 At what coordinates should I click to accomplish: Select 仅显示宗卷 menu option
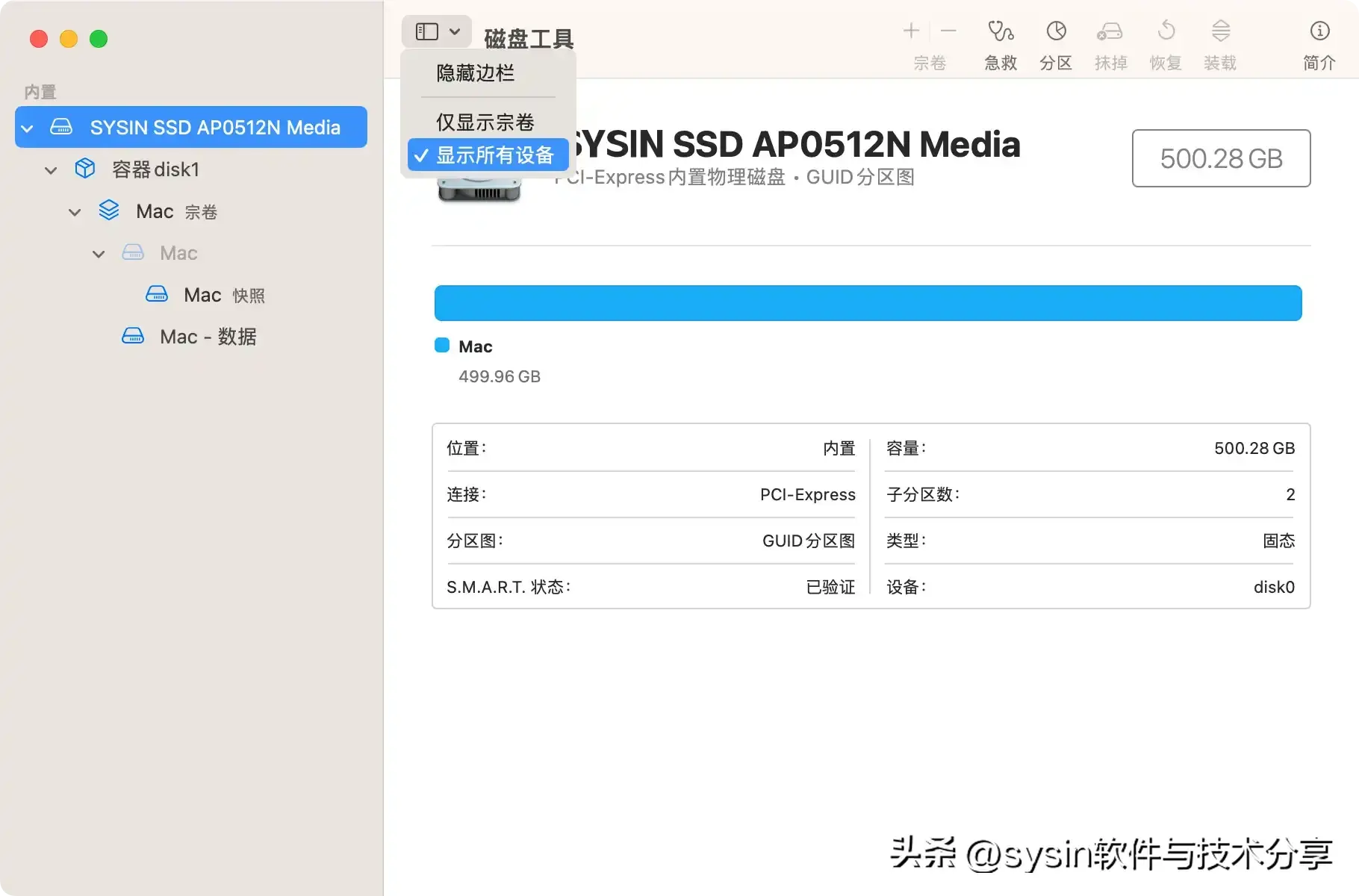pyautogui.click(x=485, y=122)
